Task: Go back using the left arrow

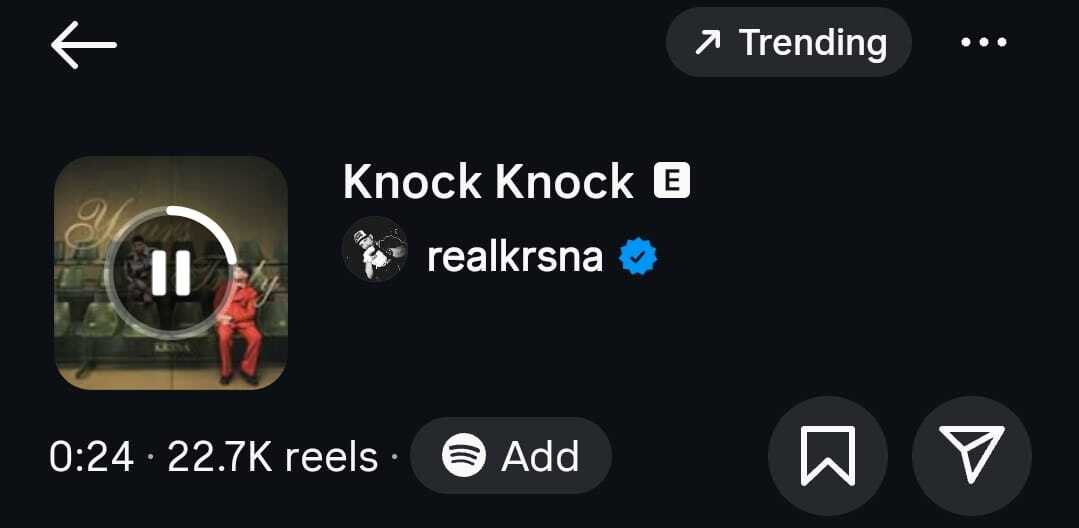Action: [83, 45]
